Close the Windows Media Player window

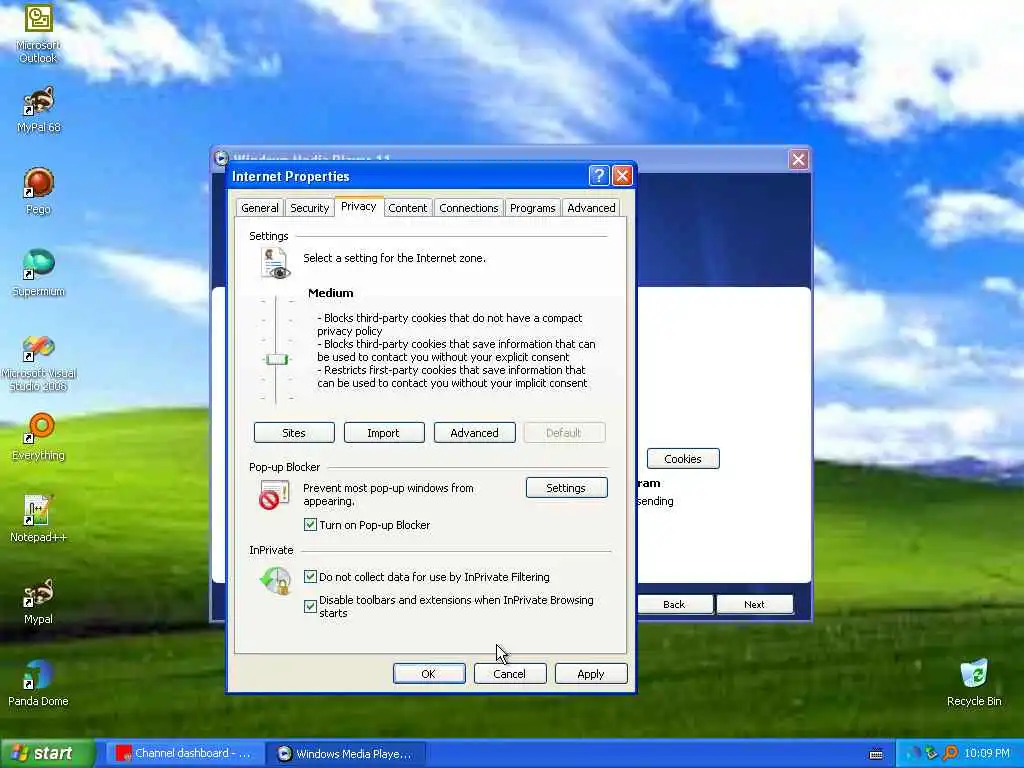pos(798,159)
